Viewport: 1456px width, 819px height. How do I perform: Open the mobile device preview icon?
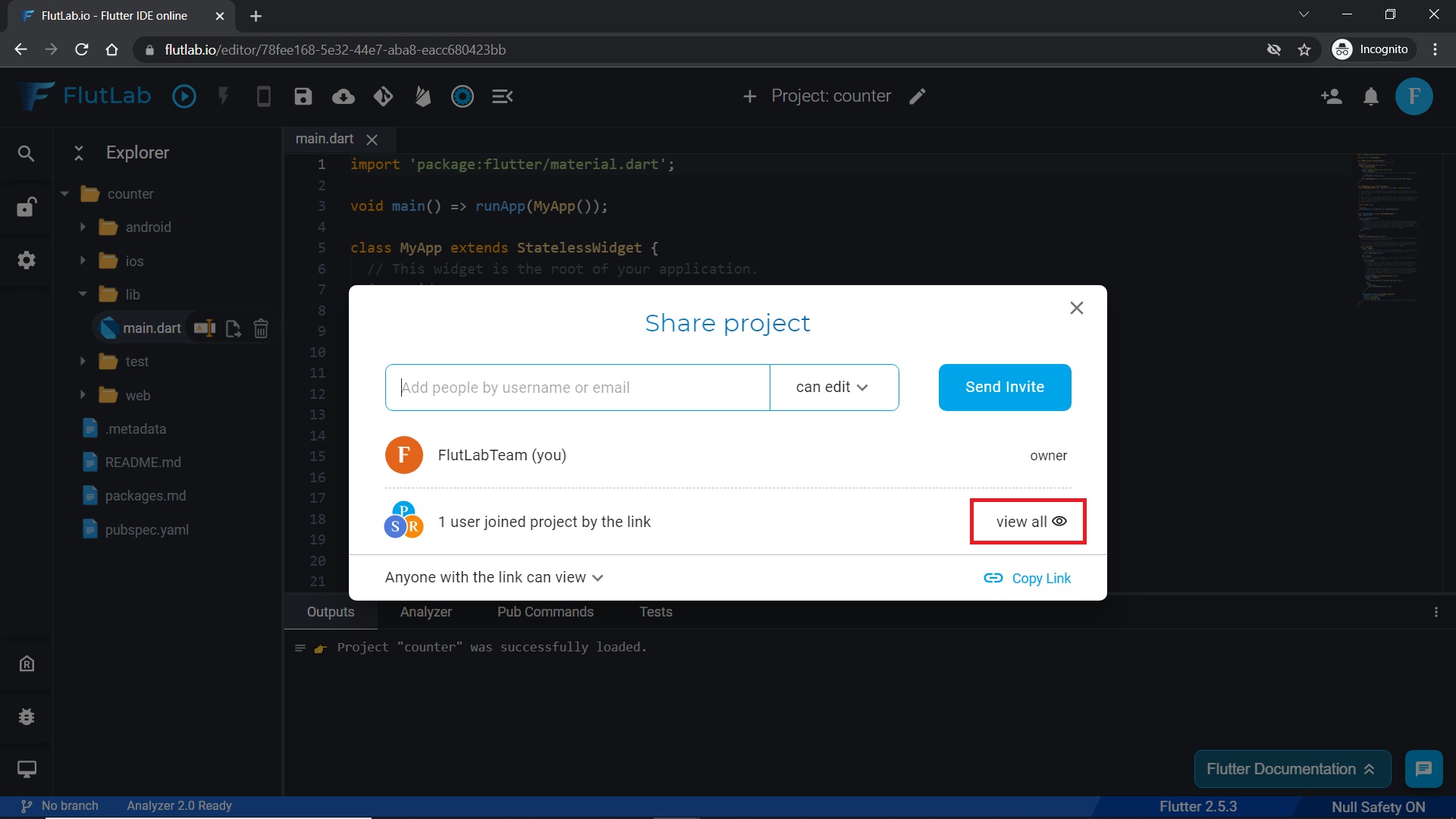(x=263, y=96)
